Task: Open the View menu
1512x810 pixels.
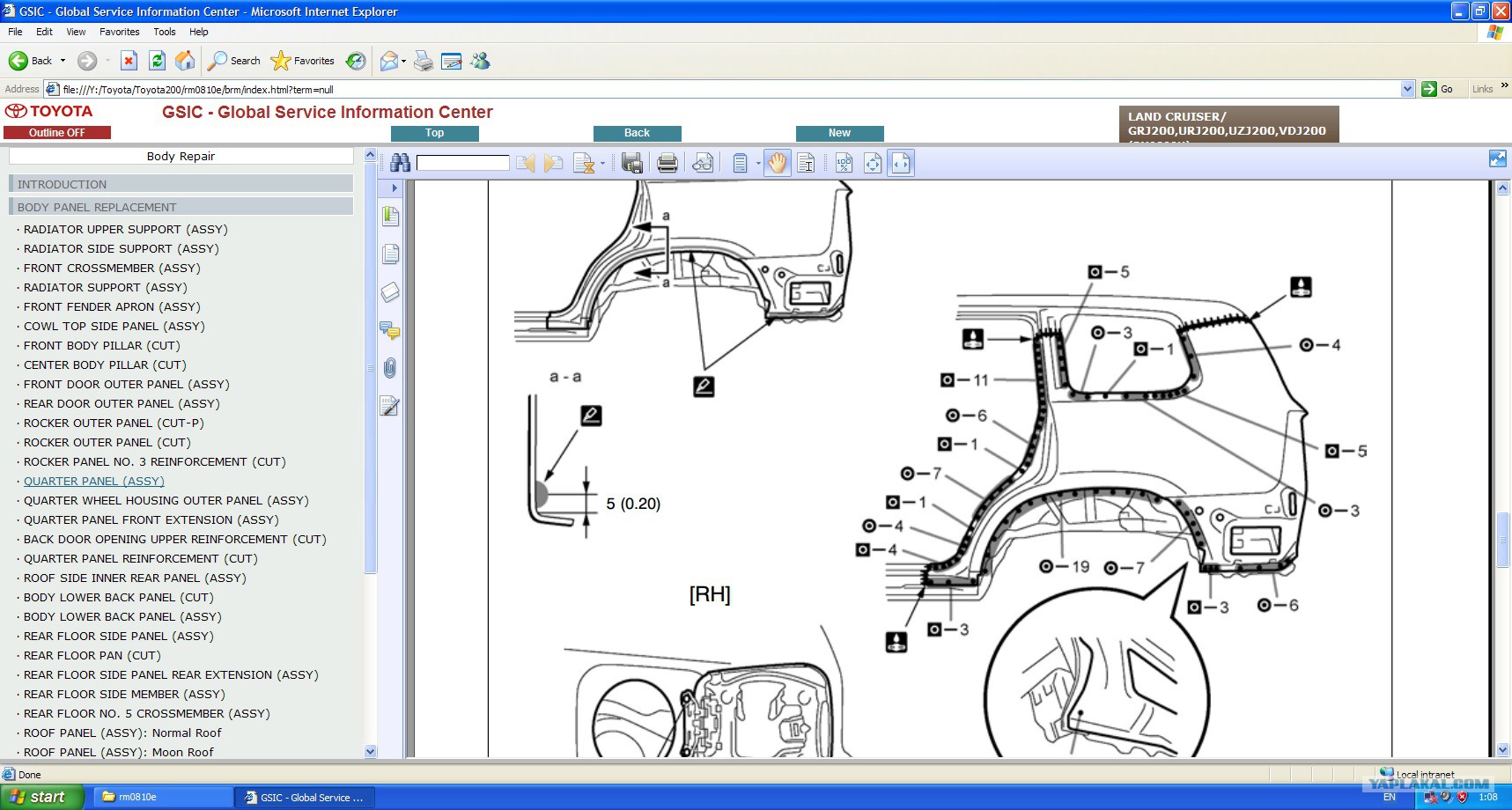Action: tap(76, 32)
